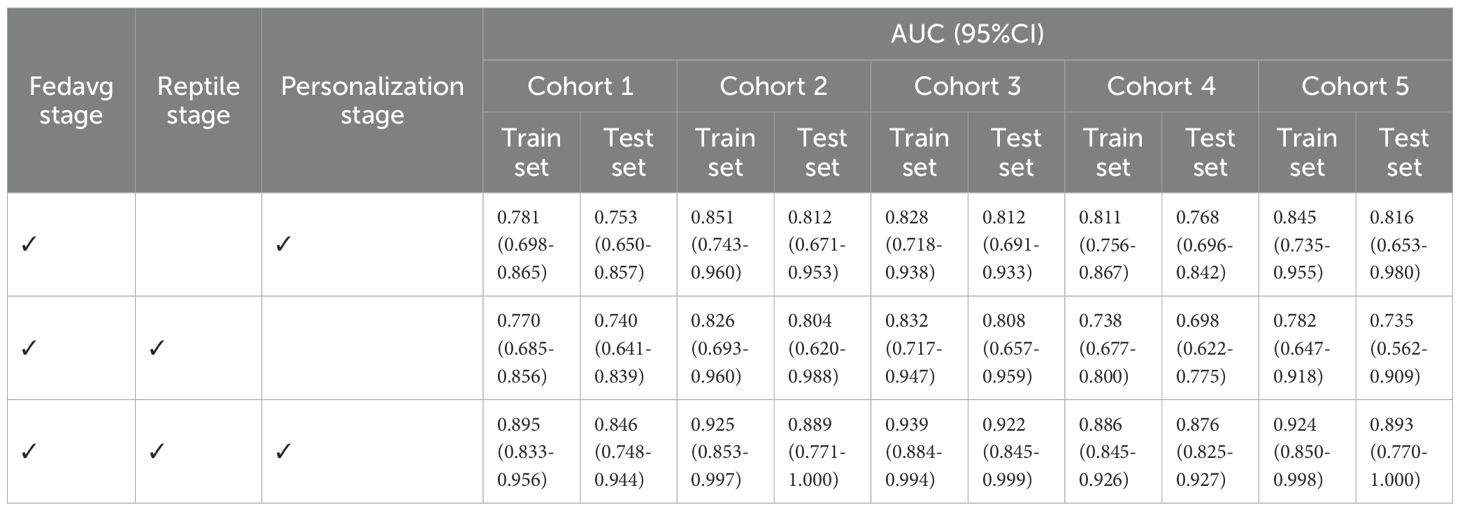Click the Cohort 5 header
The width and height of the screenshot is (1460, 511).
(x=1355, y=86)
